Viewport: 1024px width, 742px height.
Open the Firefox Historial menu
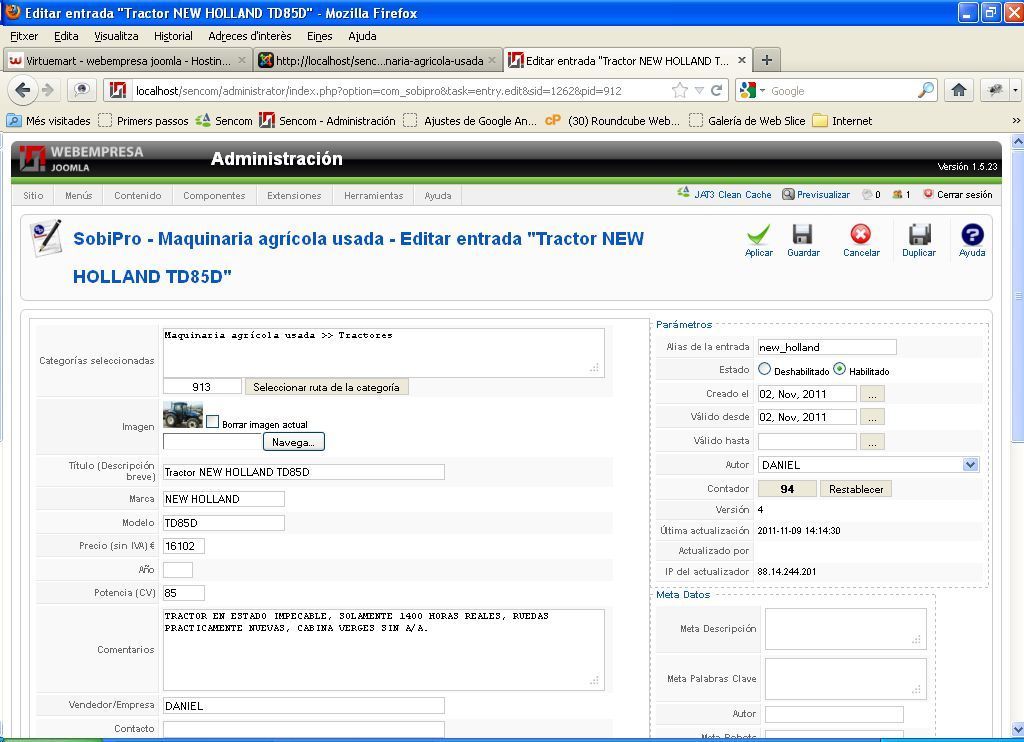click(173, 36)
